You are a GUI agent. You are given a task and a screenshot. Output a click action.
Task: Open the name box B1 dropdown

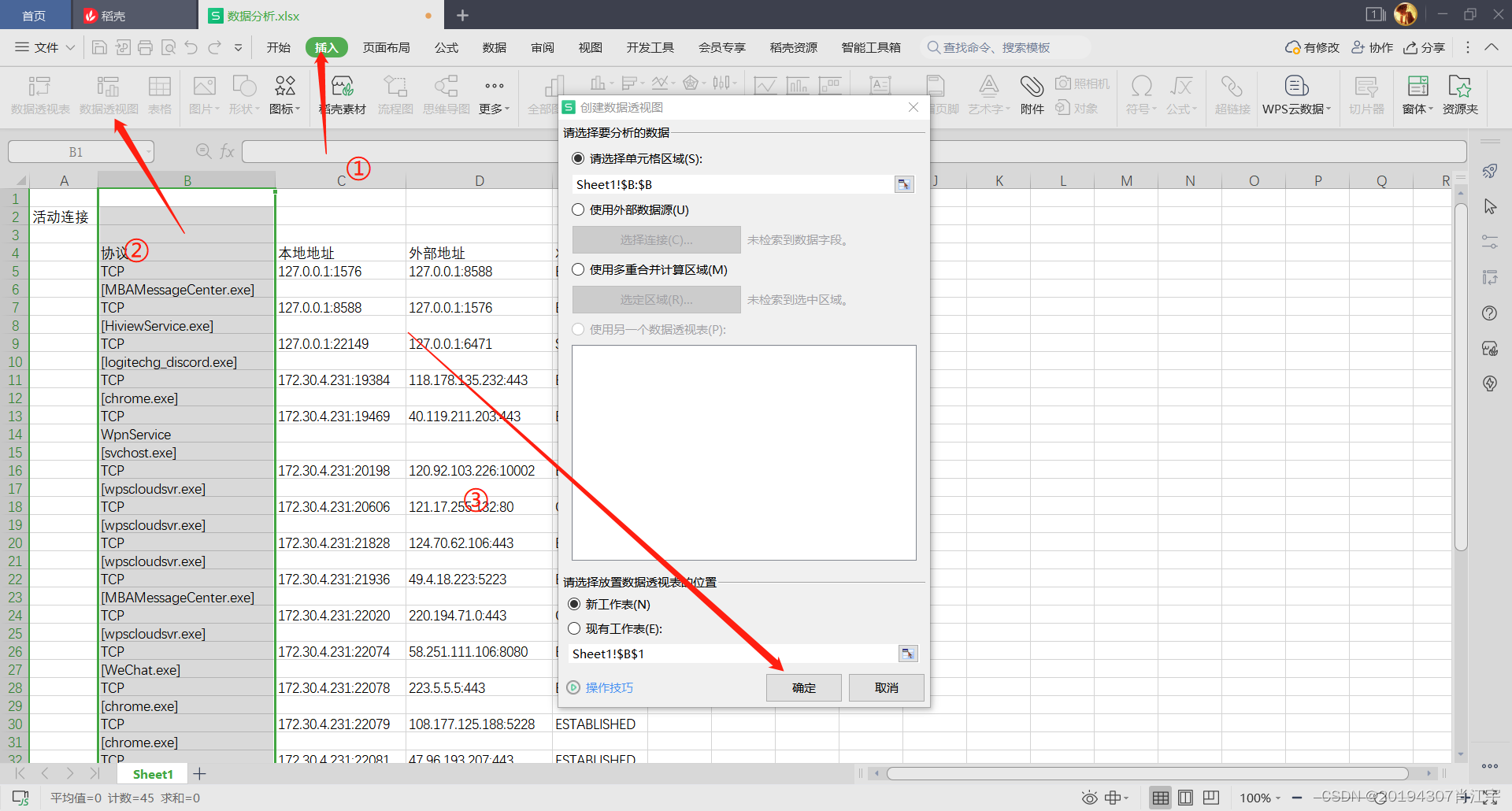(x=148, y=152)
